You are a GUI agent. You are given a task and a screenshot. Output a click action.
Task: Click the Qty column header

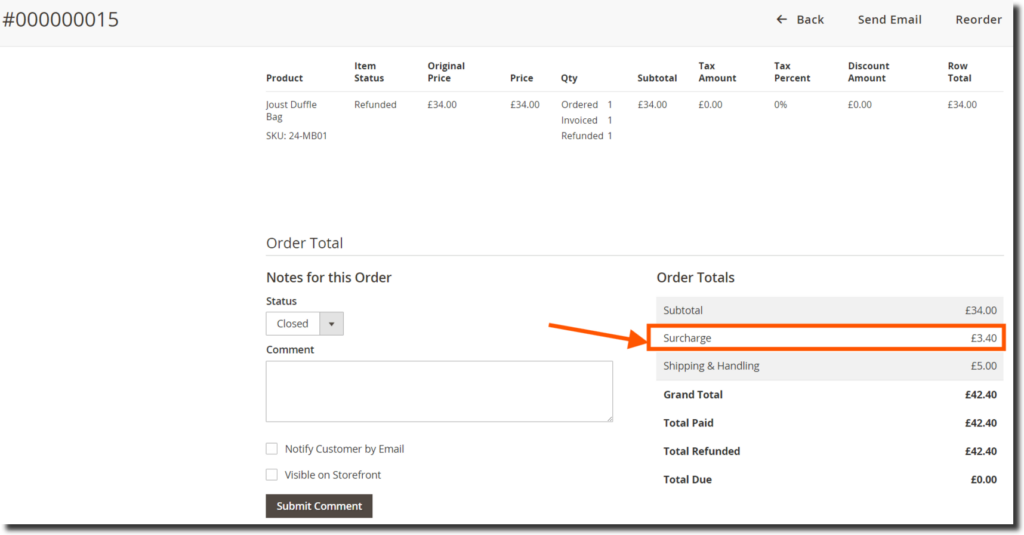click(569, 78)
